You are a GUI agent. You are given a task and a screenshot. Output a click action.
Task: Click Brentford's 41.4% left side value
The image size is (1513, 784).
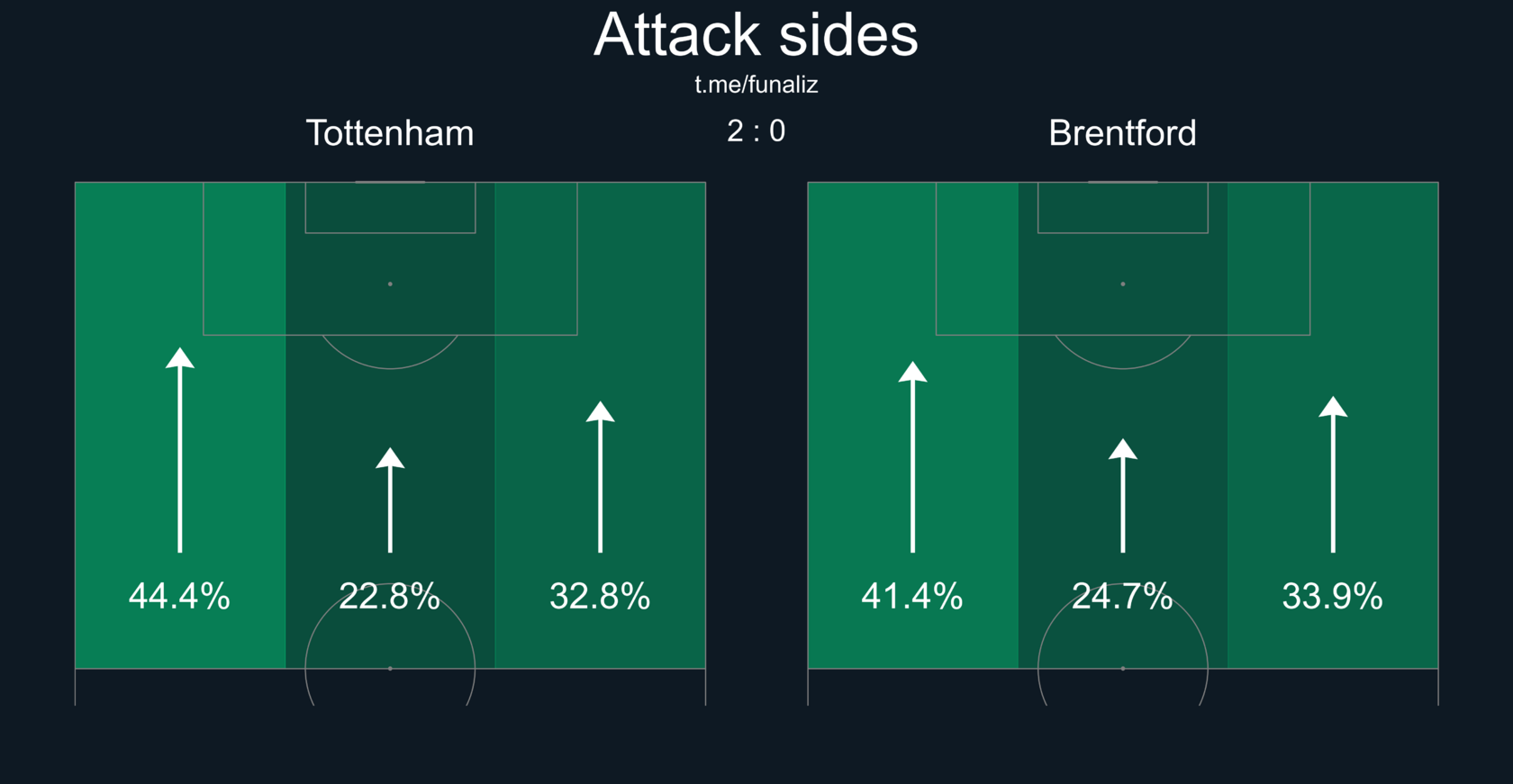point(911,596)
